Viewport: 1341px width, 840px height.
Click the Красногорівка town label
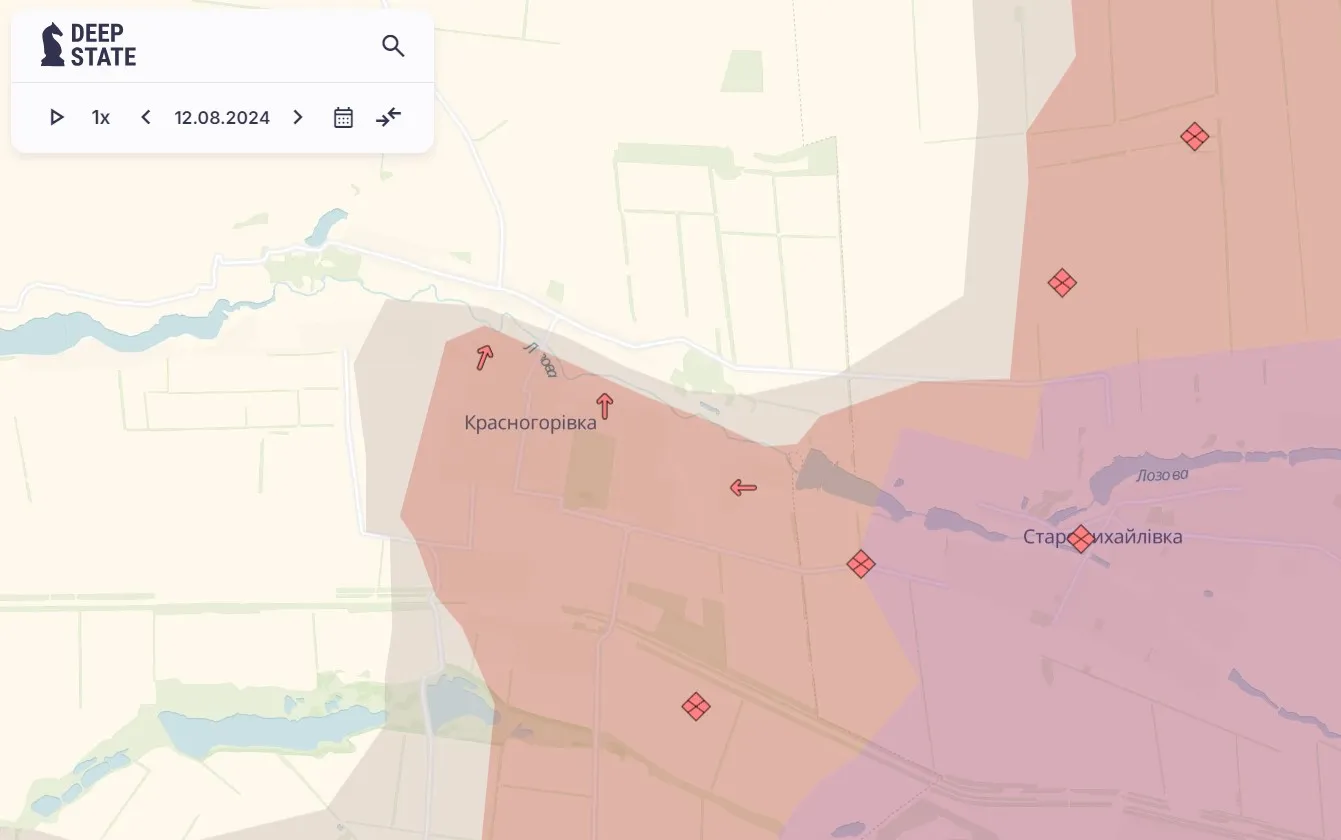tap(530, 423)
